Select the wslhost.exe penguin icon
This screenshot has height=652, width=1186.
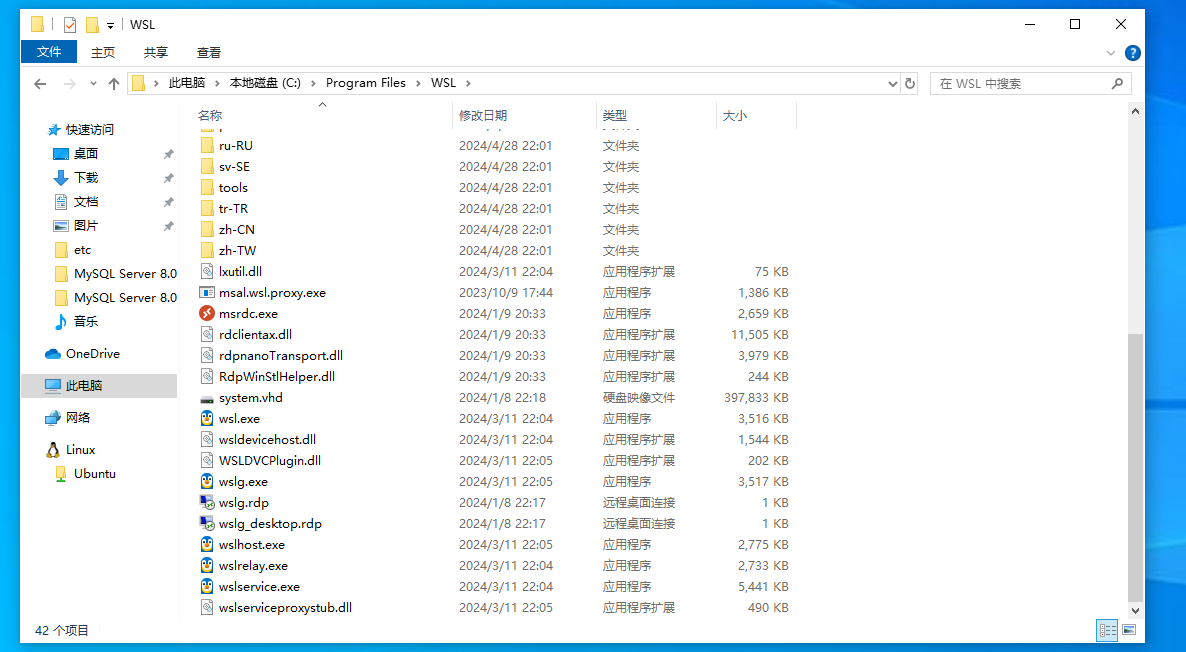[207, 544]
